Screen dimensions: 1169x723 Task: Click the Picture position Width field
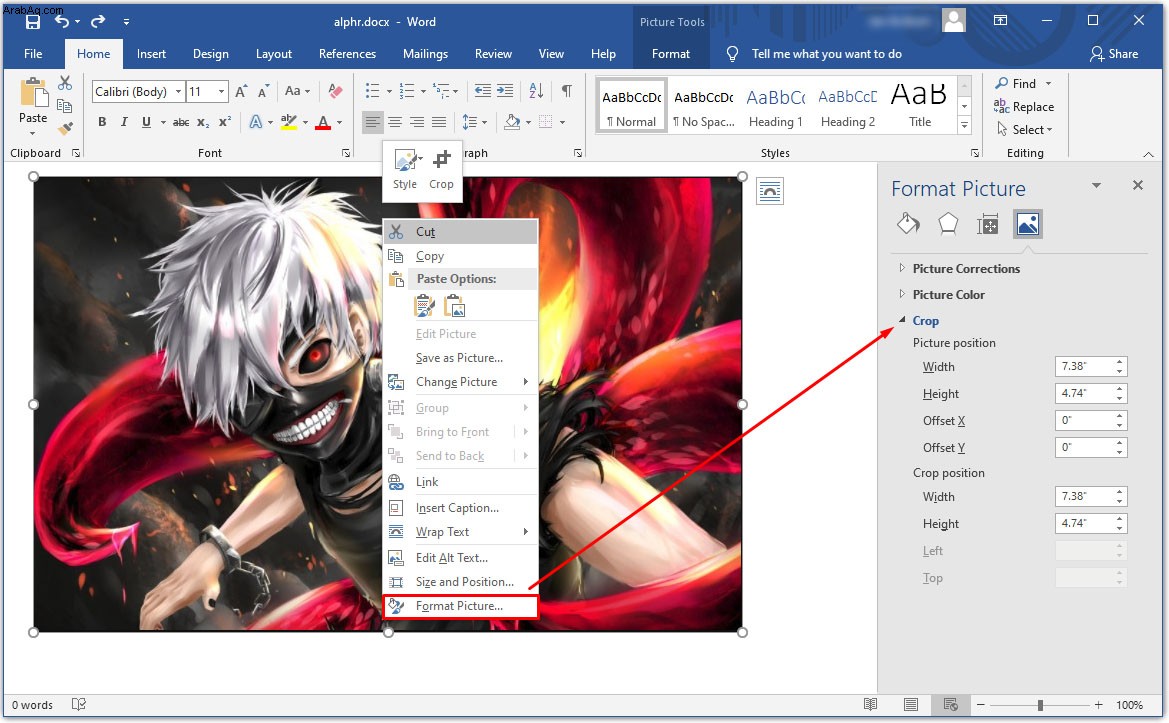(x=1091, y=367)
